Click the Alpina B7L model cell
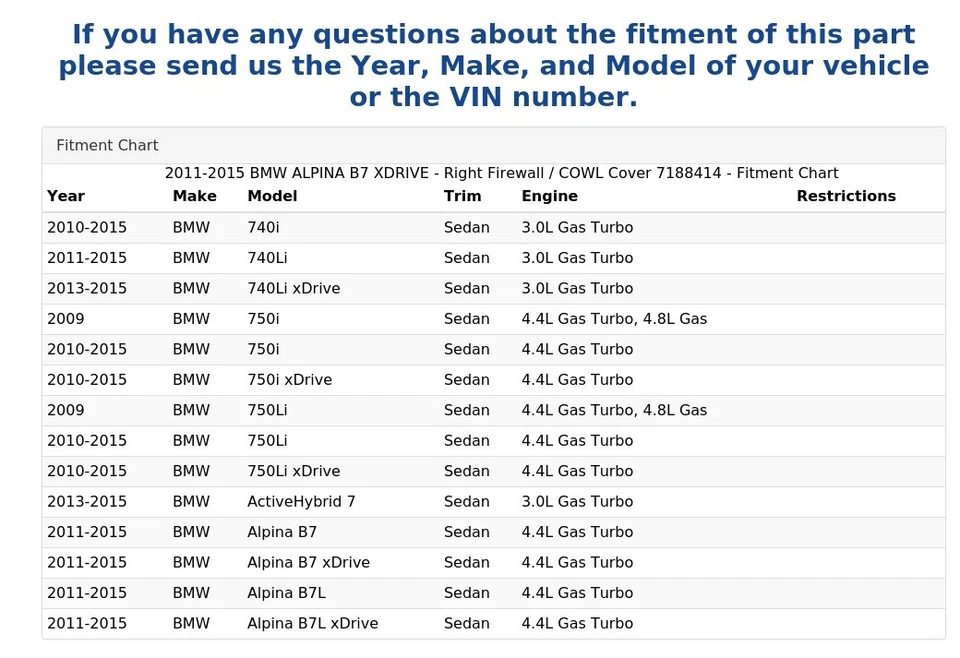 coord(286,593)
